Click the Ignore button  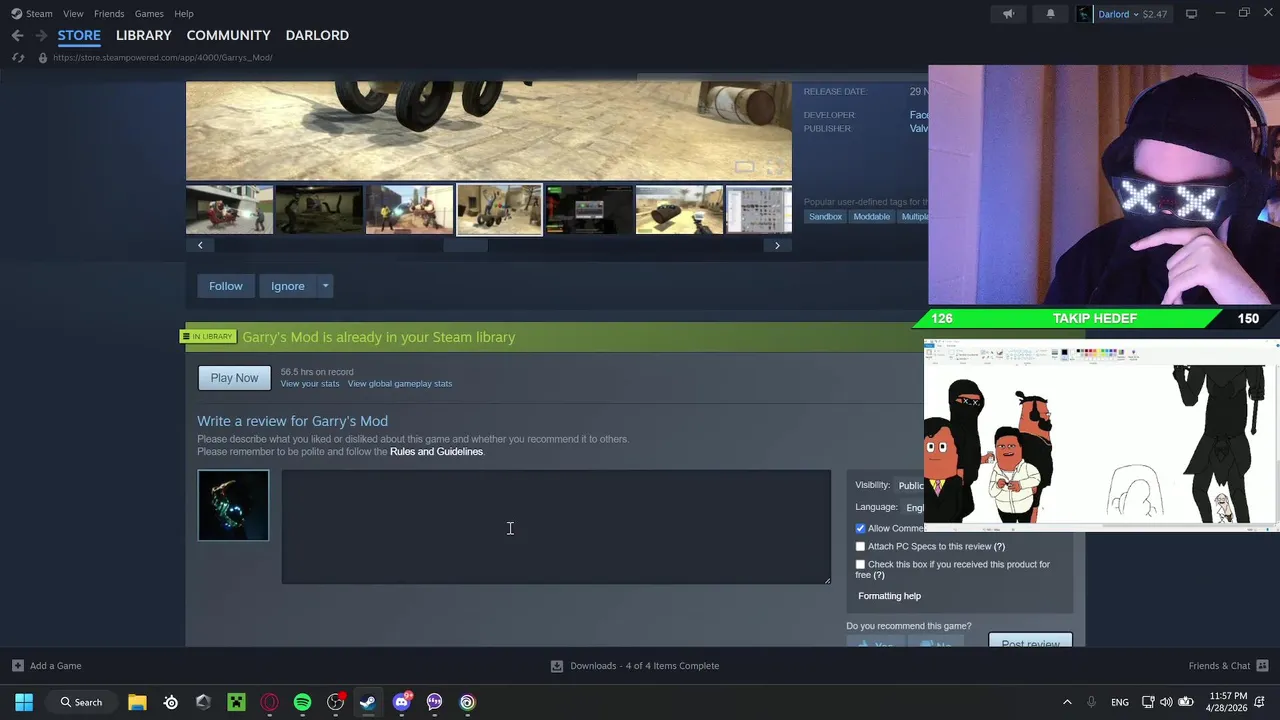pos(288,286)
